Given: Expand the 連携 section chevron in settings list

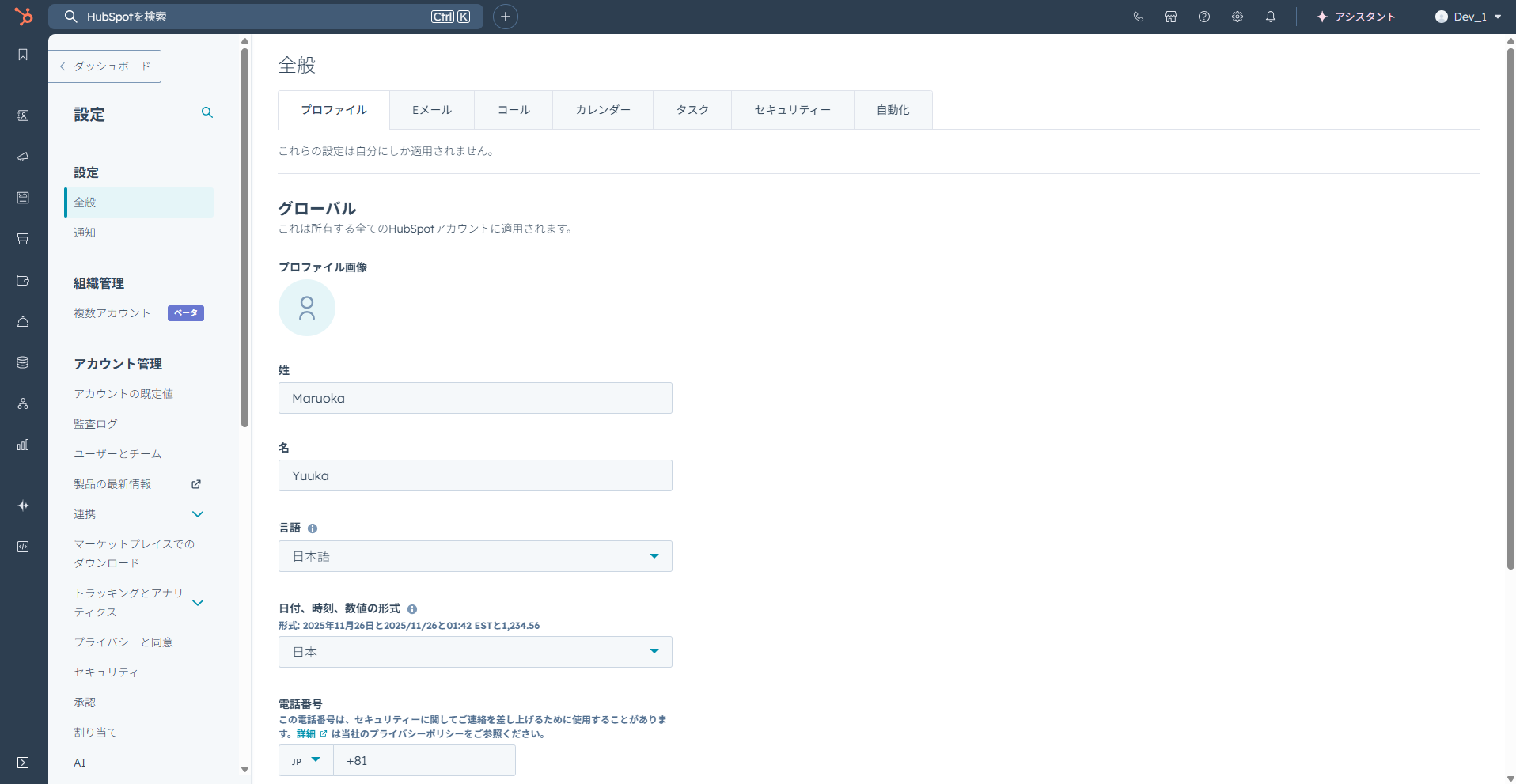Looking at the screenshot, I should [197, 514].
